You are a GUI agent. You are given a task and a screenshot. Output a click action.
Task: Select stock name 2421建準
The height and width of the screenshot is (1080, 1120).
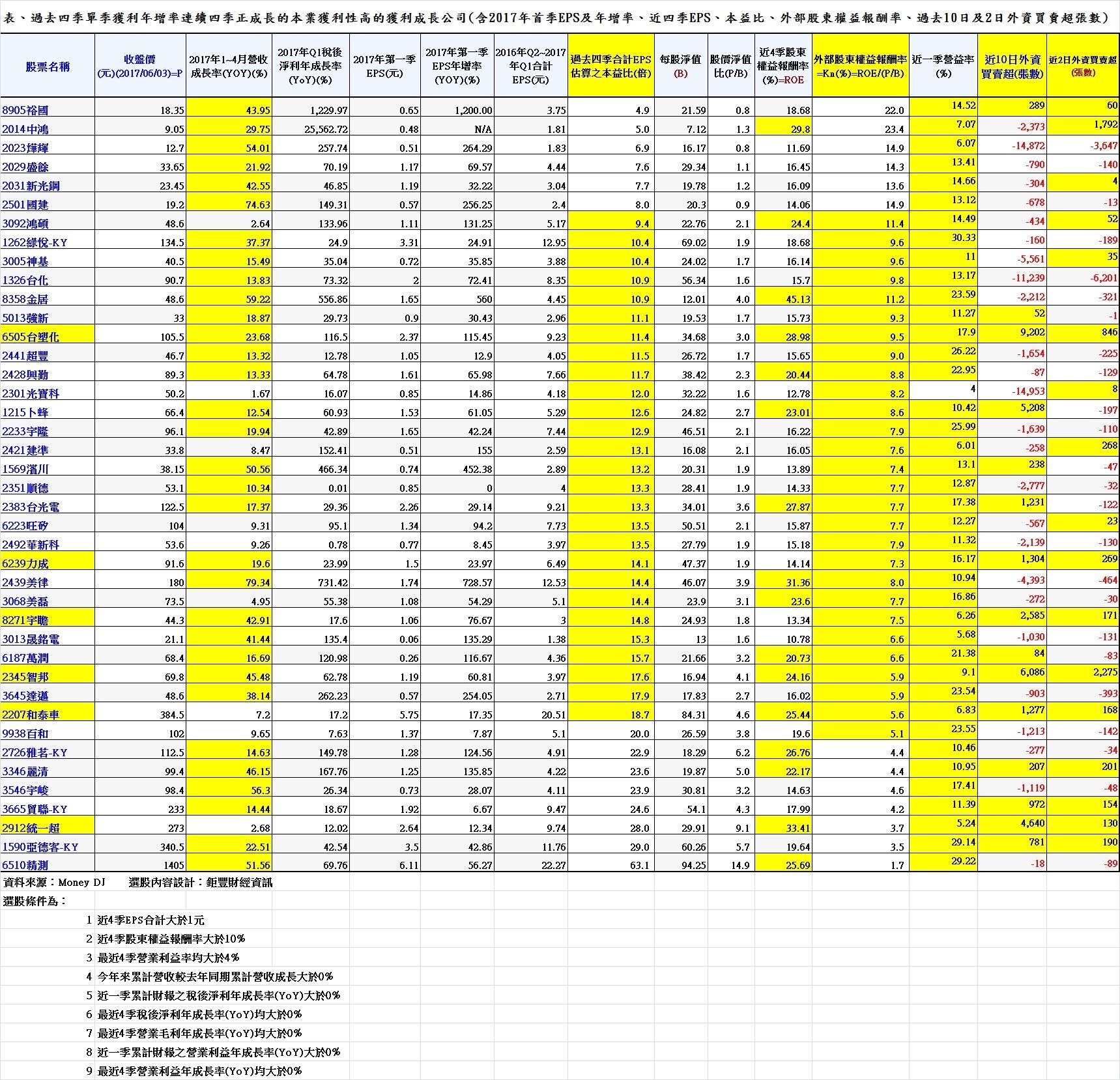(25, 450)
